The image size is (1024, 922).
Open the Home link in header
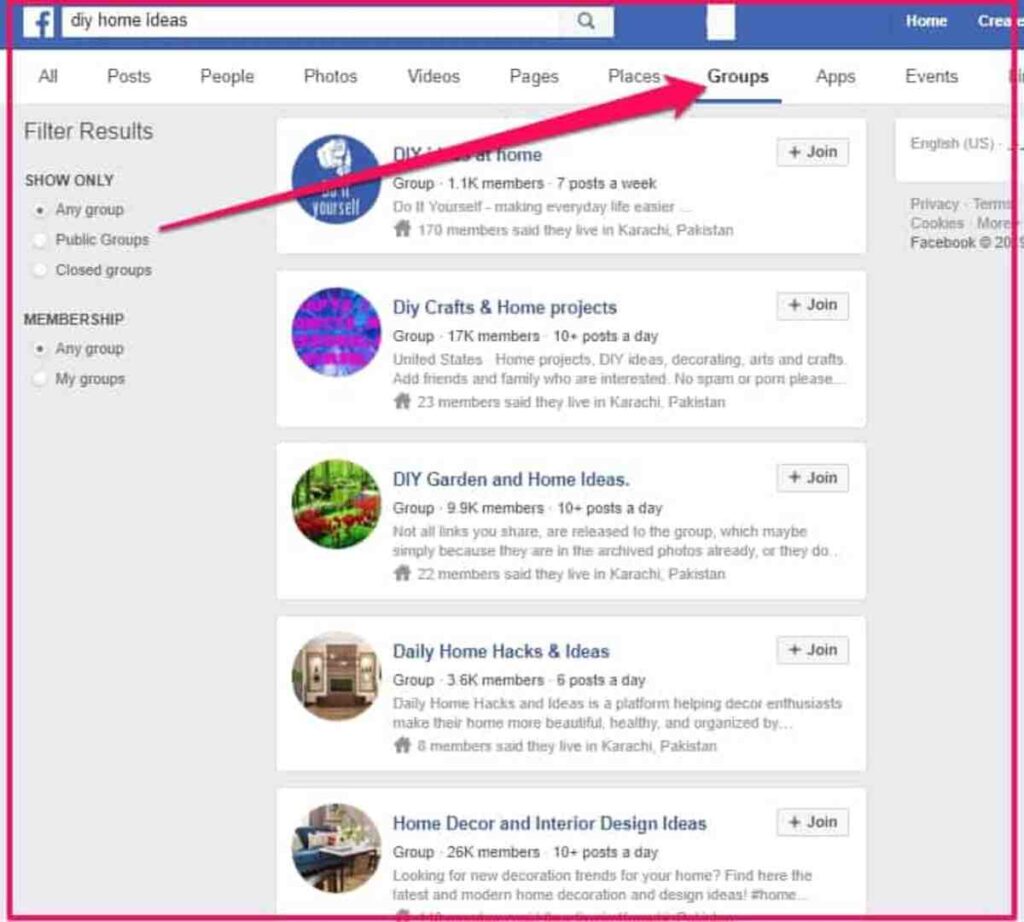926,21
